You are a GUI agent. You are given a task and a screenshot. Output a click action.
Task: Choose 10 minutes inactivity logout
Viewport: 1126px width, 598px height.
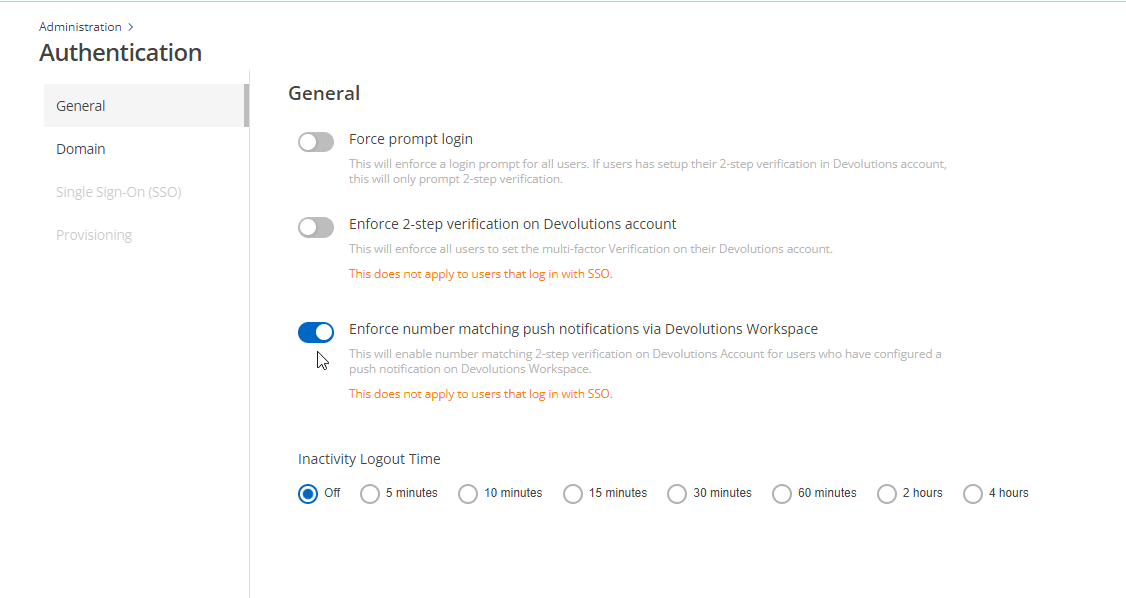[468, 493]
